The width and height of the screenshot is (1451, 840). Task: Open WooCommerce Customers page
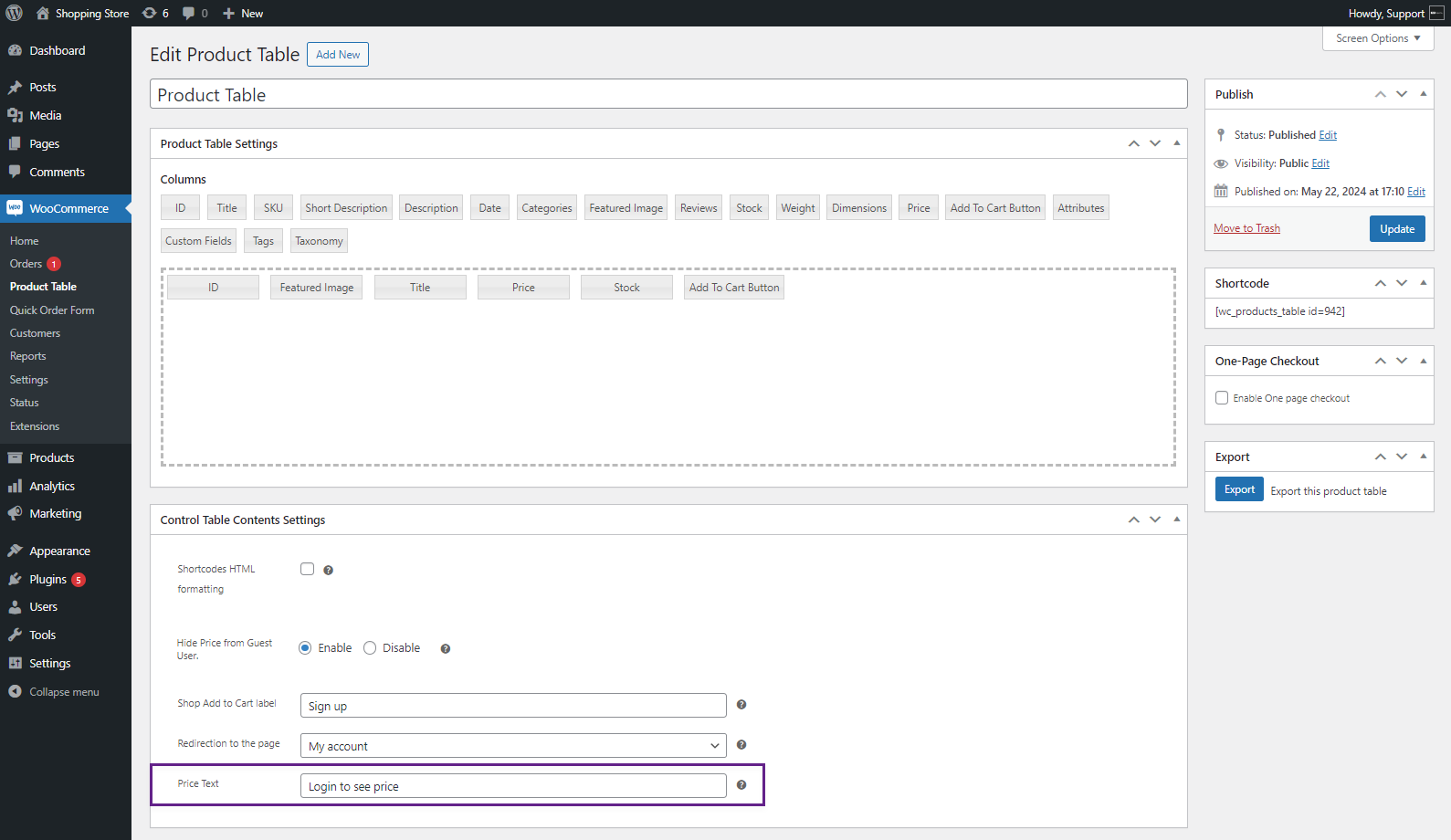pyautogui.click(x=35, y=333)
